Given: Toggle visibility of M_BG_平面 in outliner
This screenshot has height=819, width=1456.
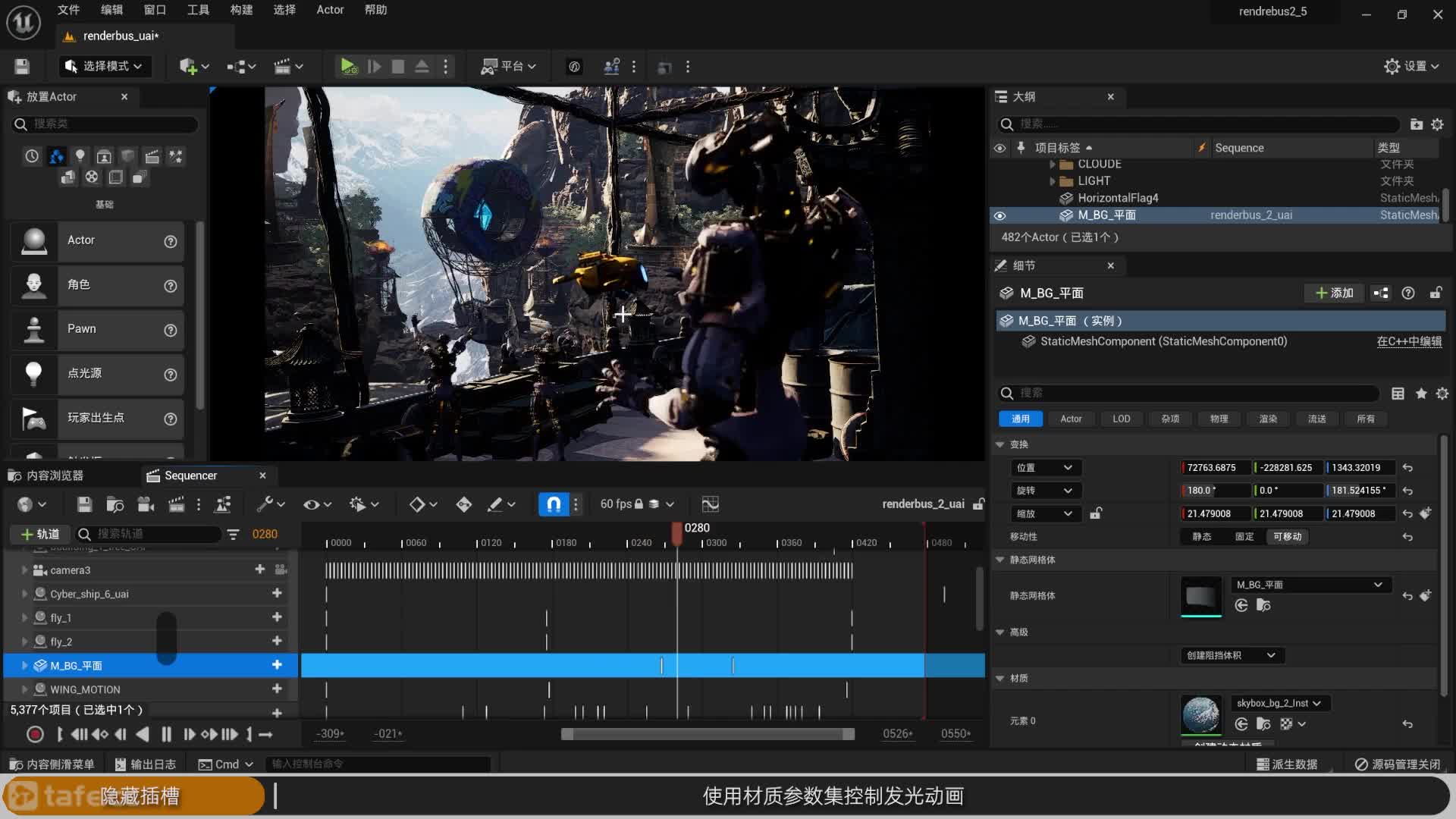Looking at the screenshot, I should (1000, 215).
